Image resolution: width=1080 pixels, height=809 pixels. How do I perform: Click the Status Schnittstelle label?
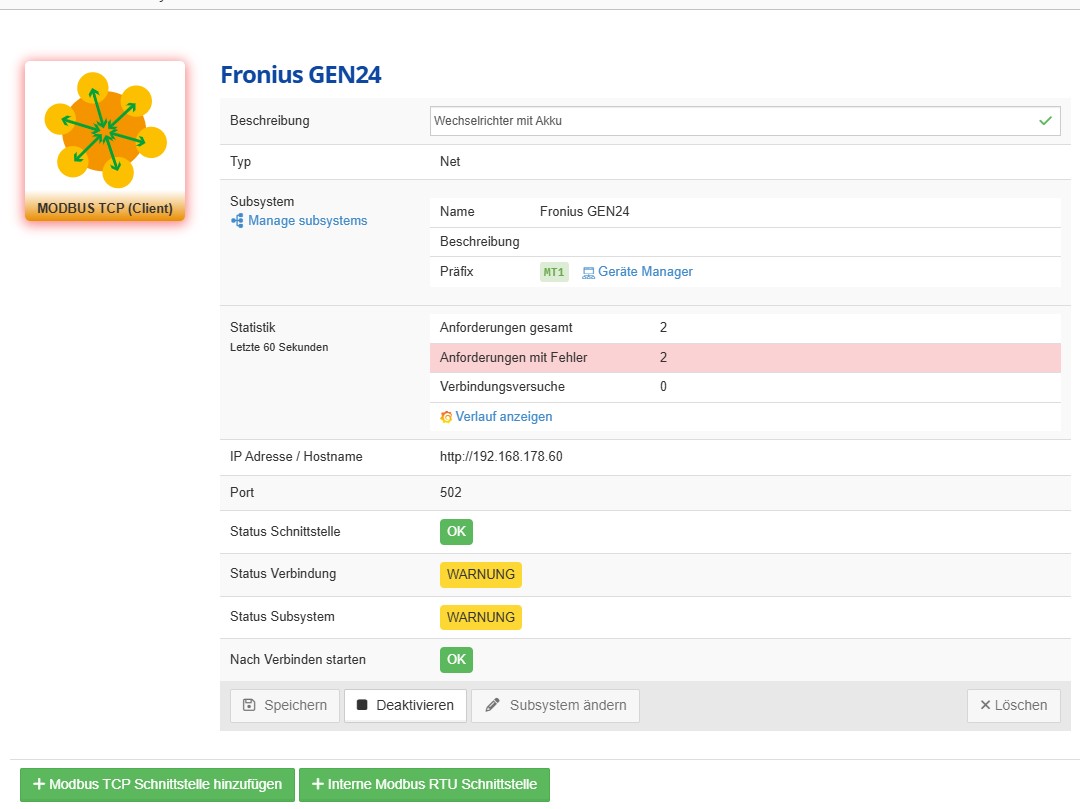285,532
